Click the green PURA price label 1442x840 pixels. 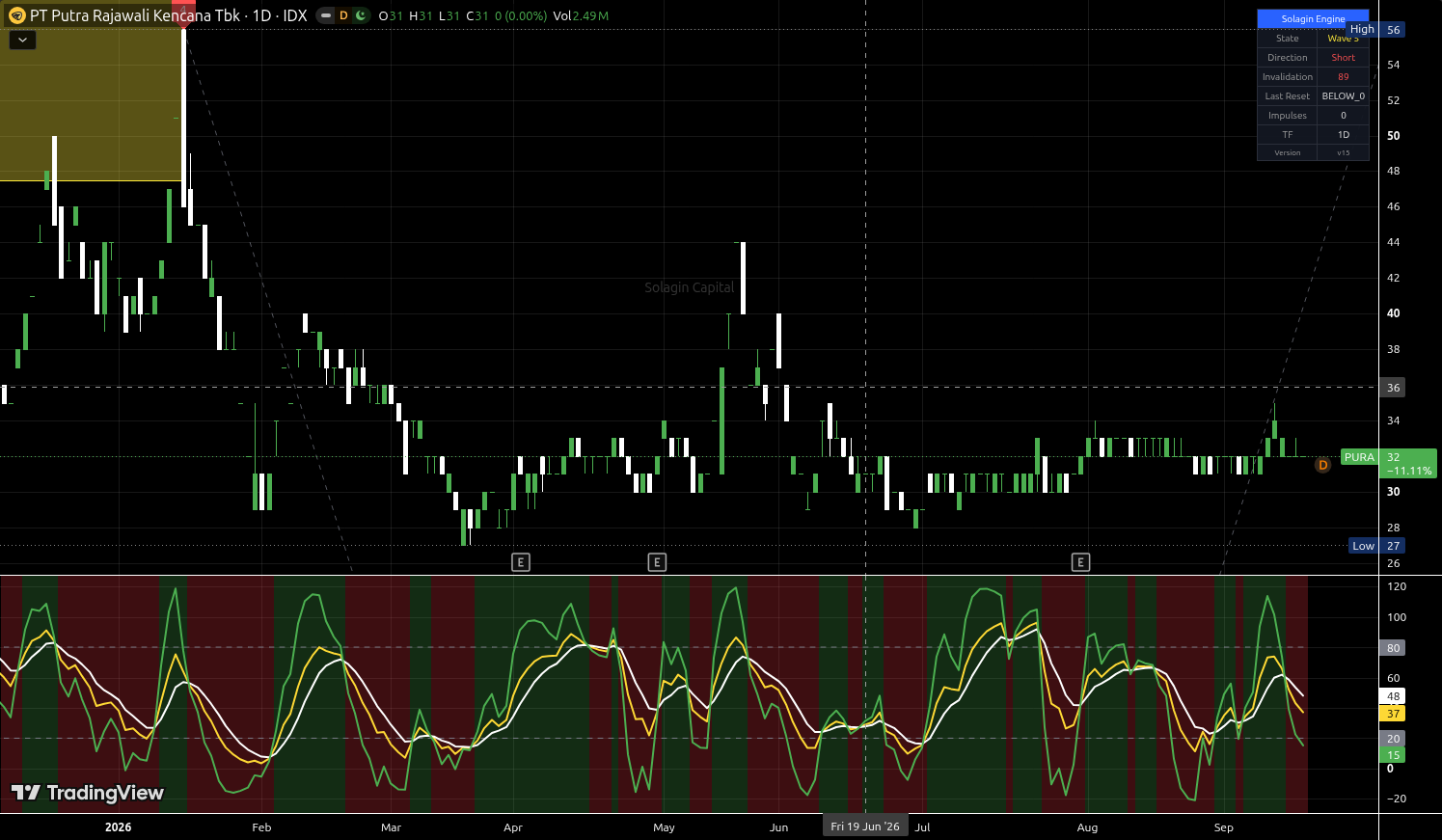[x=1359, y=457]
